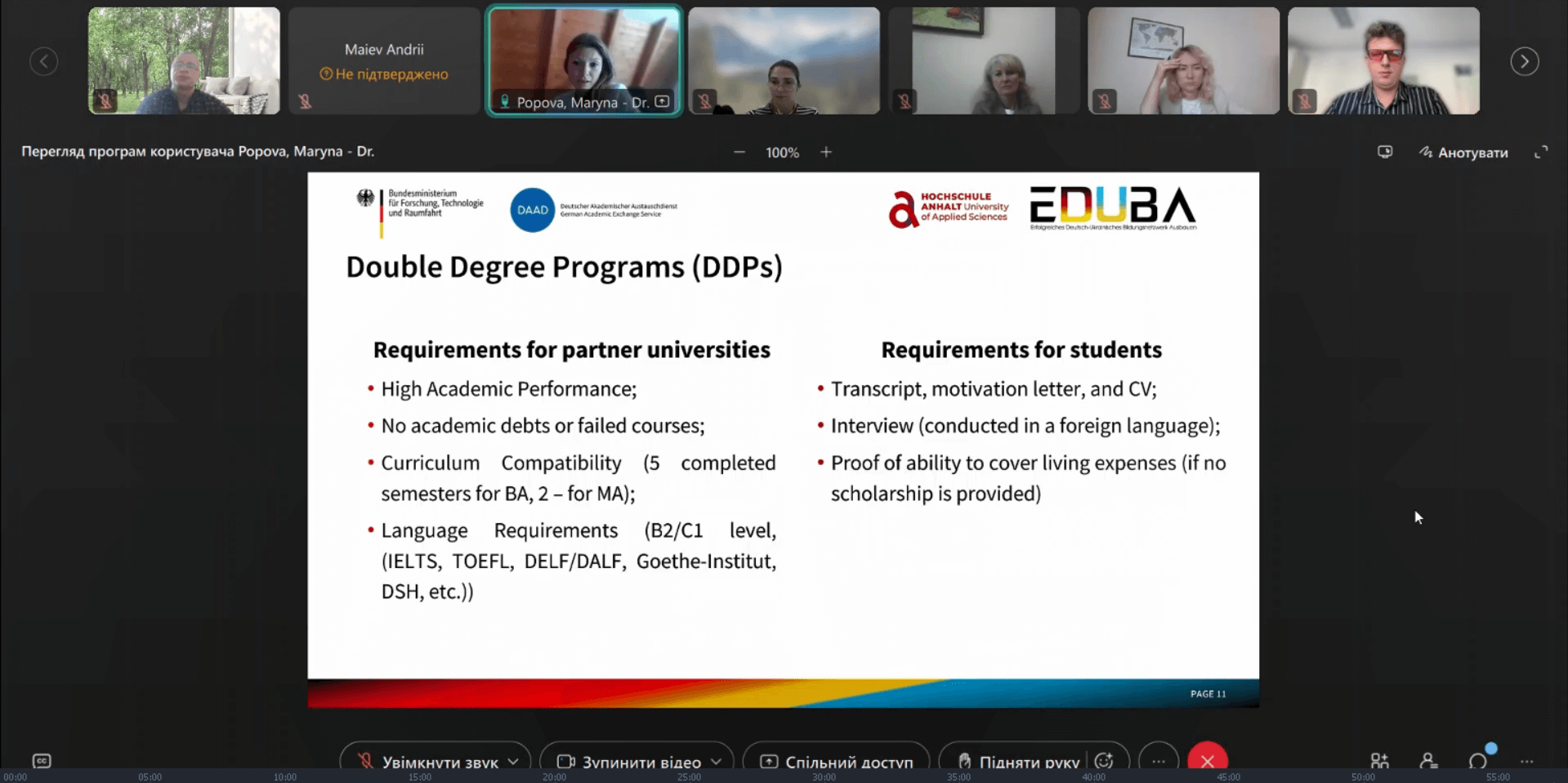Enter full screen view of shared content
The height and width of the screenshot is (783, 1568).
click(1541, 152)
